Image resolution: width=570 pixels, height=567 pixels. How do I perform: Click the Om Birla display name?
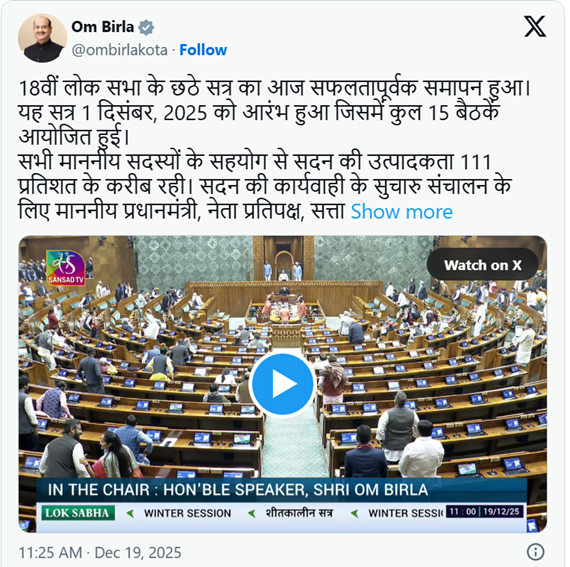coord(103,27)
